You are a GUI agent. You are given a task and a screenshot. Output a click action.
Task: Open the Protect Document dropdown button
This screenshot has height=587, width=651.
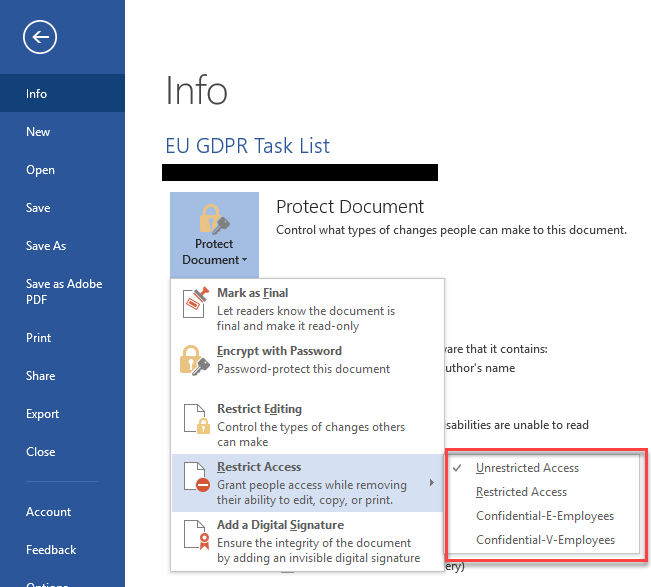(x=214, y=235)
